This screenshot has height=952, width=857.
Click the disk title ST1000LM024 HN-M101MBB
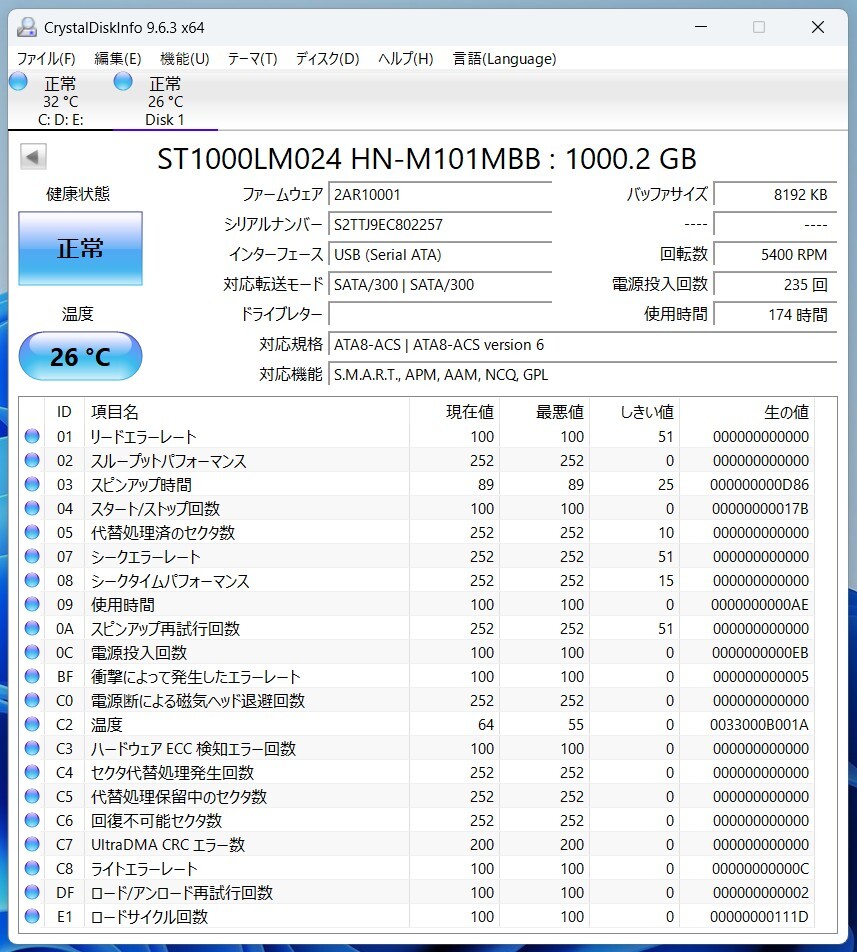pyautogui.click(x=427, y=159)
